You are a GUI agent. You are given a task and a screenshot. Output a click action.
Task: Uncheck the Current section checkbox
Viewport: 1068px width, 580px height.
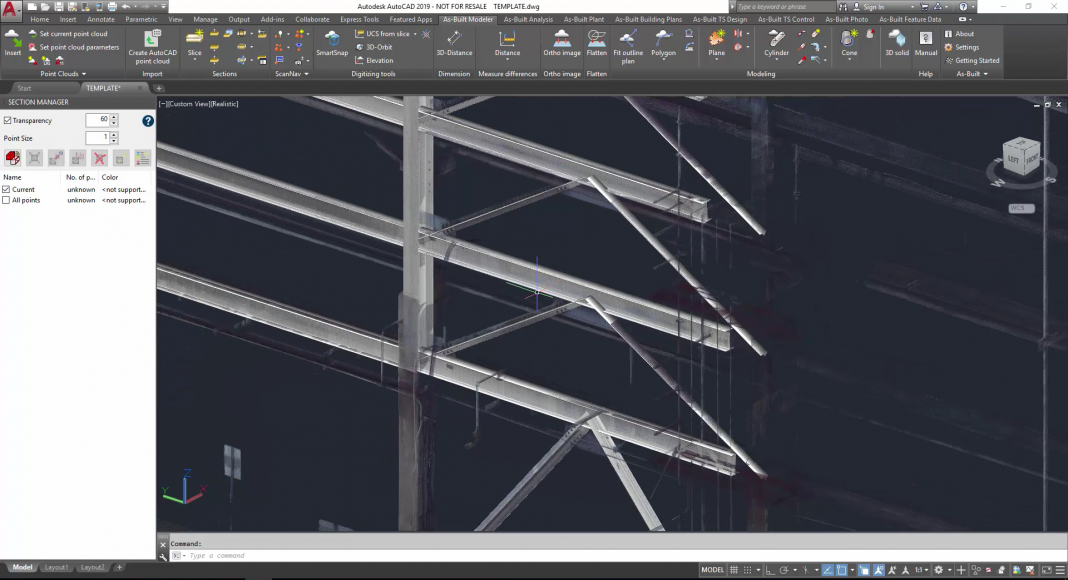coord(6,189)
